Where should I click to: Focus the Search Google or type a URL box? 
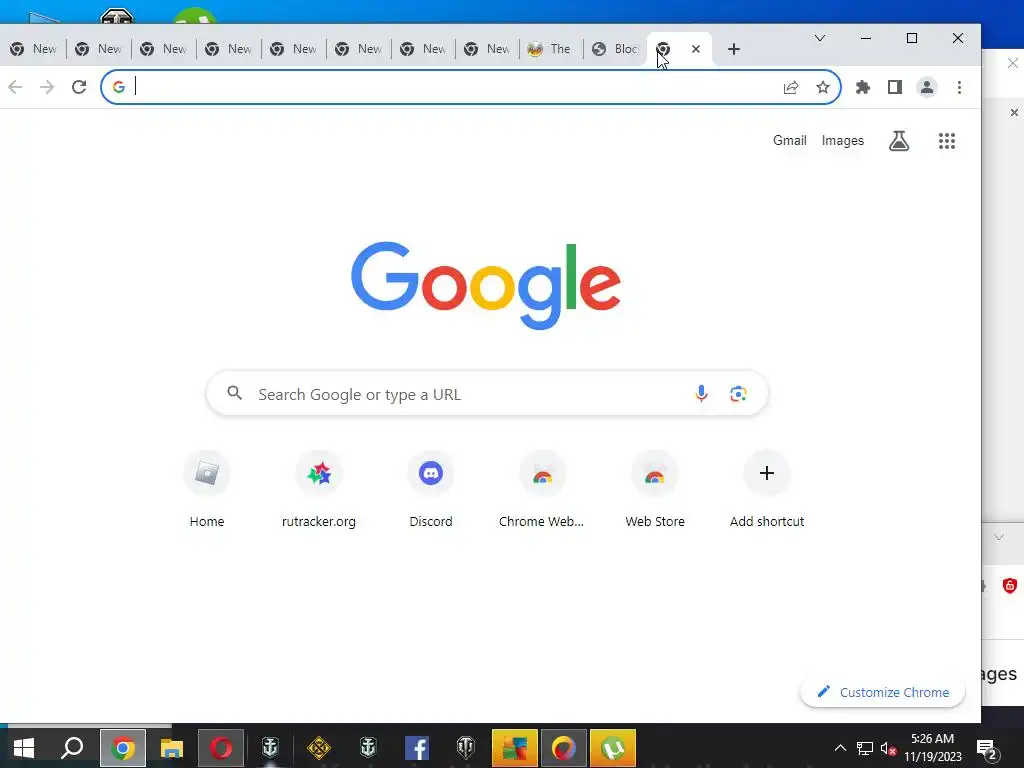[x=487, y=394]
